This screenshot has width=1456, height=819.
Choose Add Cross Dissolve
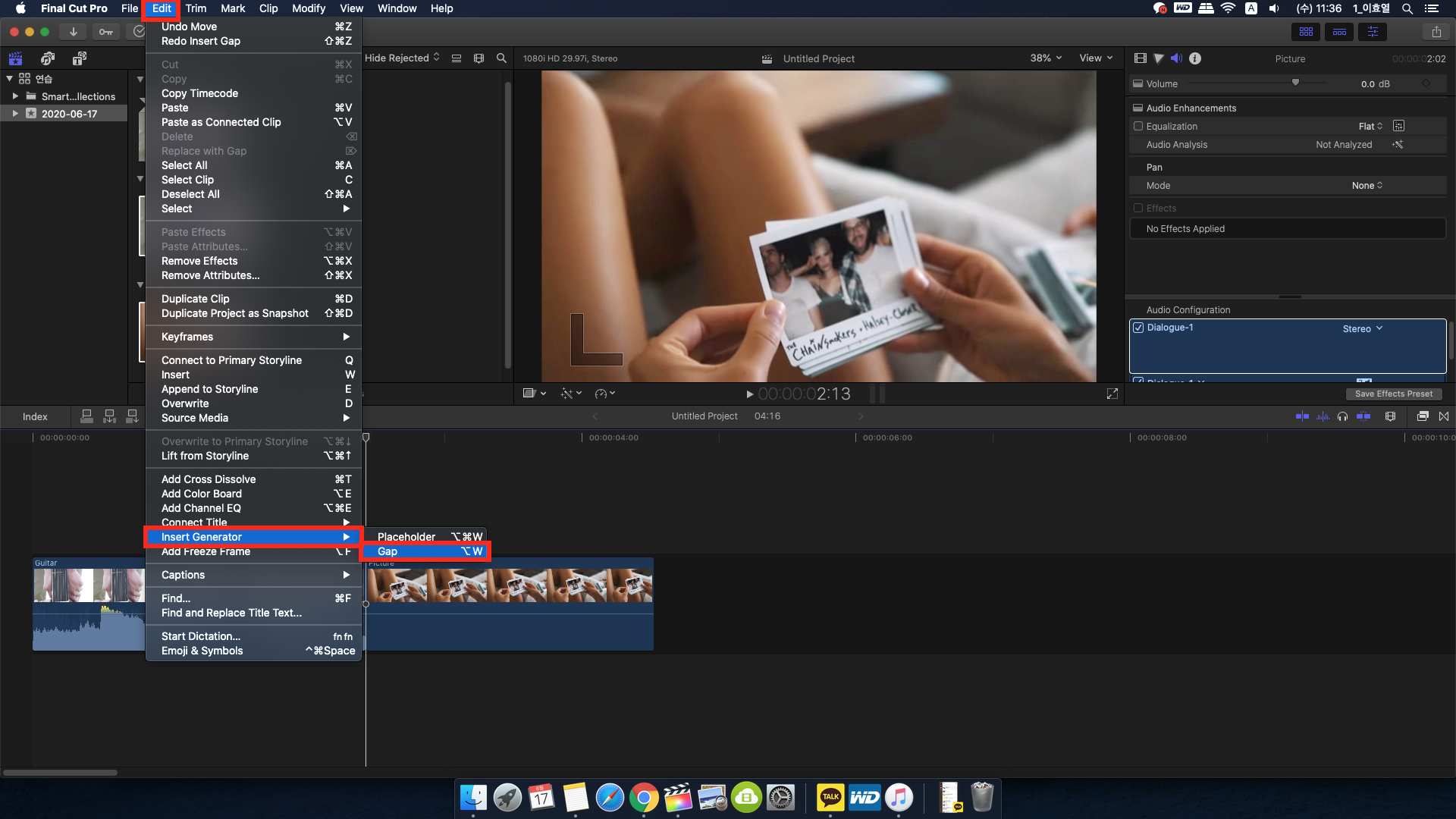pyautogui.click(x=253, y=479)
